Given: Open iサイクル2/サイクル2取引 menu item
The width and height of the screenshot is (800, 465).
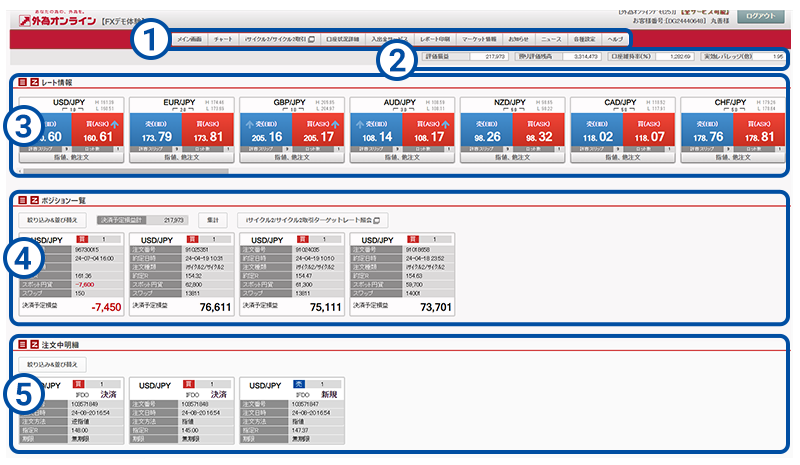Looking at the screenshot, I should pos(280,39).
